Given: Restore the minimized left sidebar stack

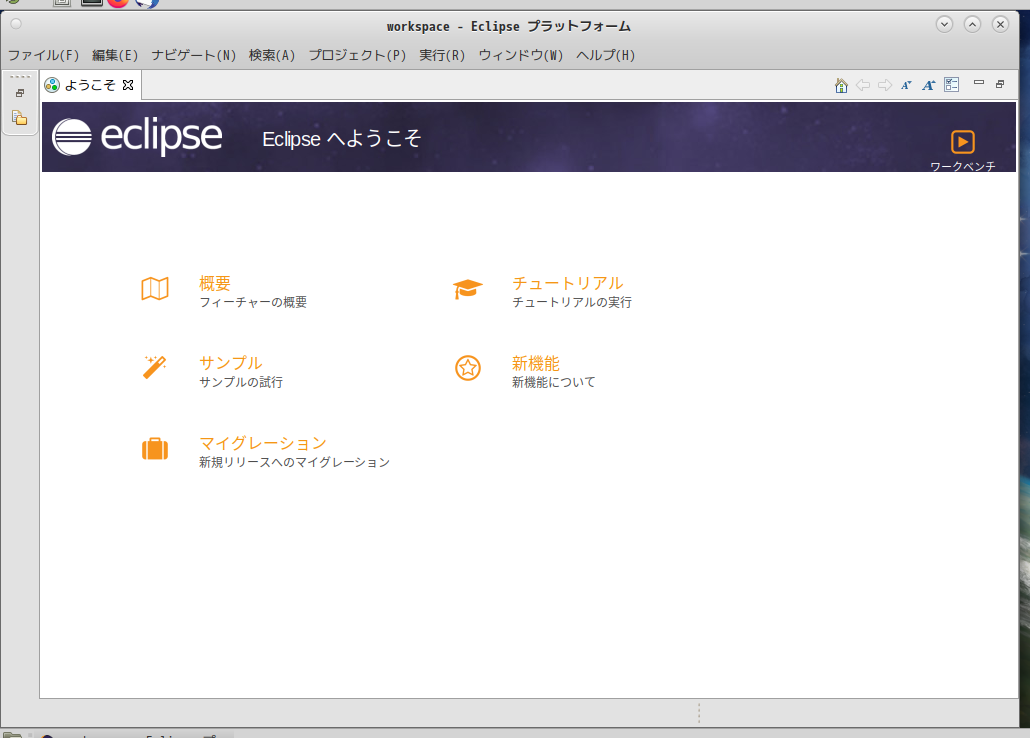Looking at the screenshot, I should 20,93.
